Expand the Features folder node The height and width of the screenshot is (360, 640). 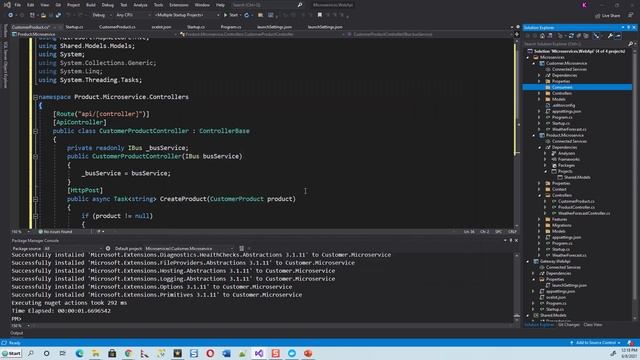click(x=539, y=219)
